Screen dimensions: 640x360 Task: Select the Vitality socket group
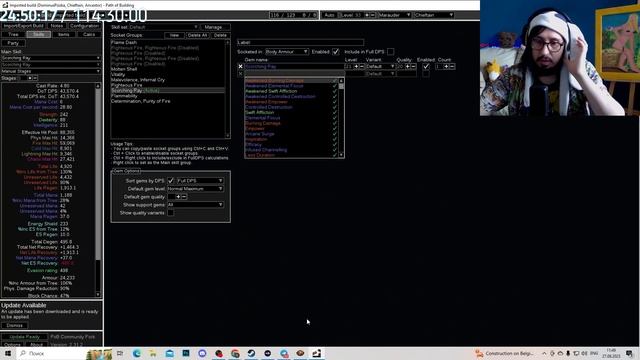pos(167,74)
